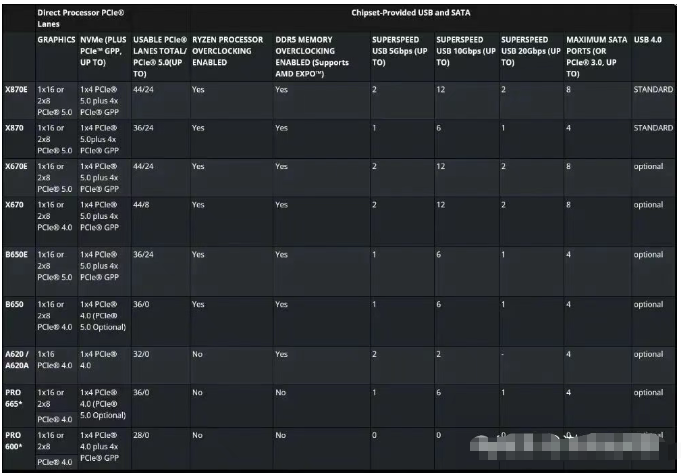Click the 'SUPERSPEED USB 20Gbps' column header
The image size is (681, 476).
pos(530,51)
